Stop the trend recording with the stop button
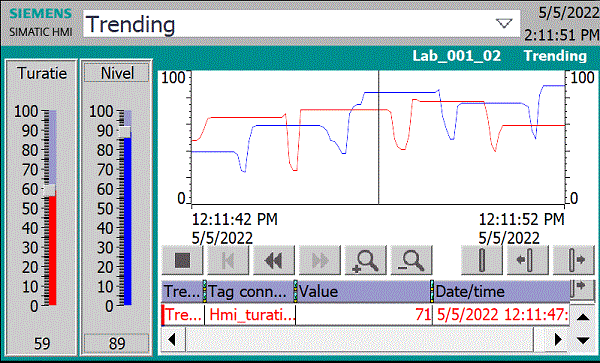 coord(183,260)
